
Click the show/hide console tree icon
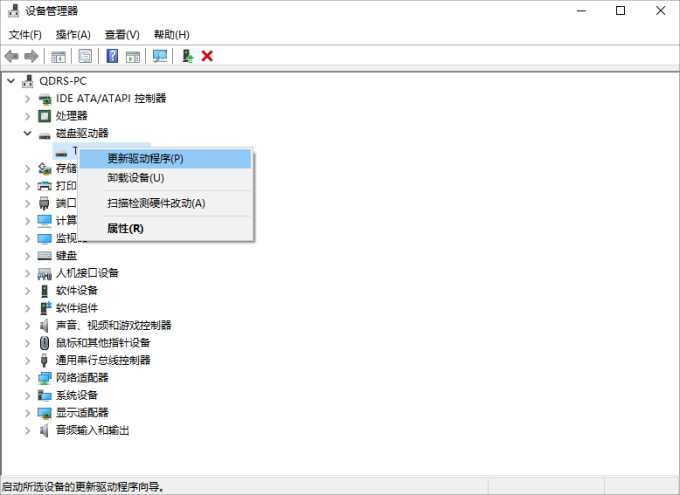click(58, 56)
